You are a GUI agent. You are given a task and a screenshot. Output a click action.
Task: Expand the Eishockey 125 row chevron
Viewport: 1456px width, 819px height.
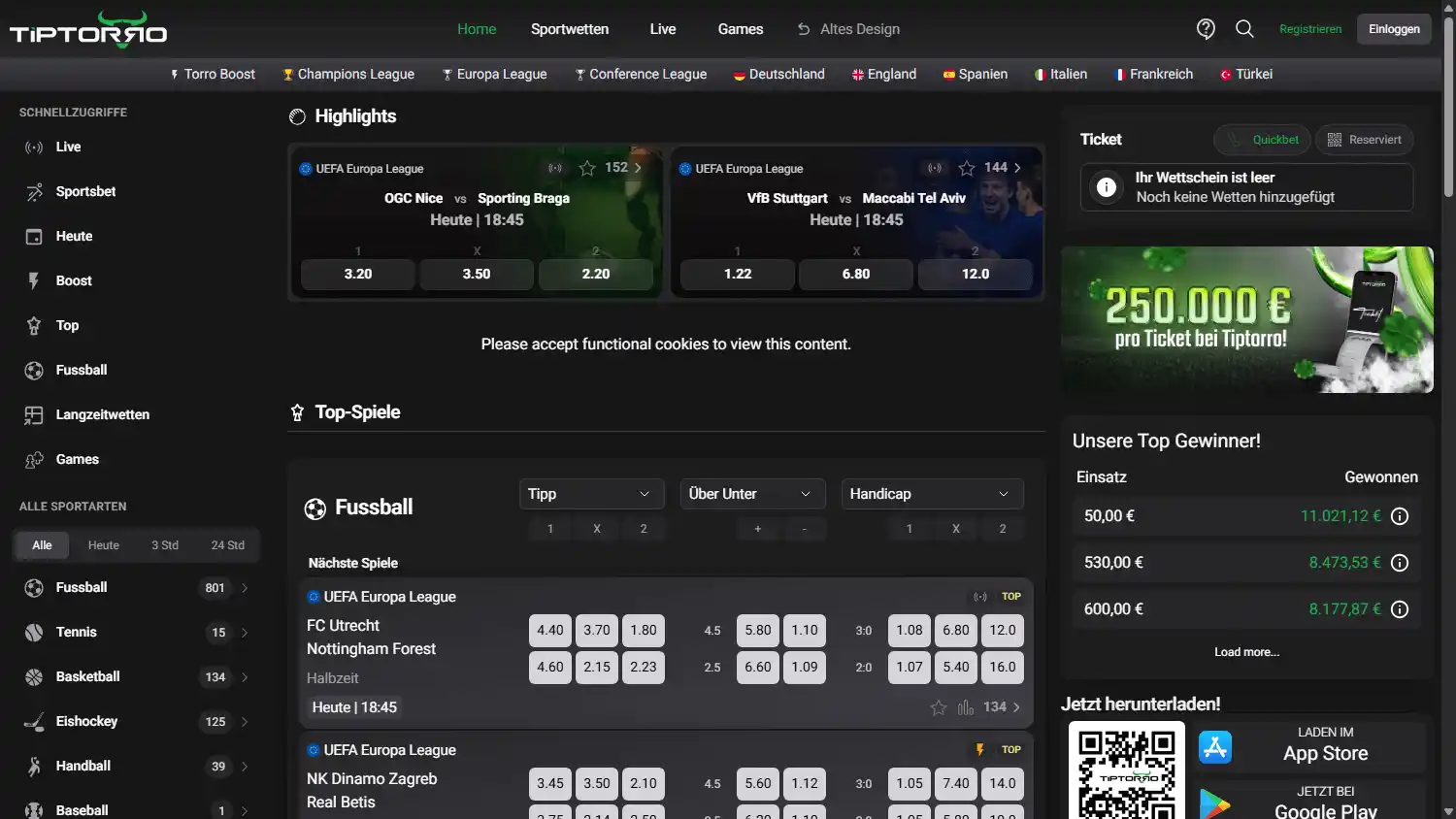[x=245, y=722]
